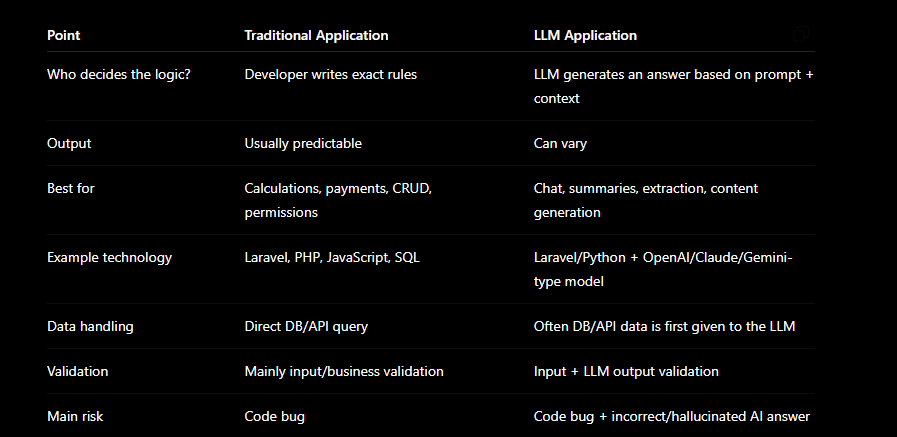
Task: Click the 'Traditional Application' column header
Action: (316, 35)
